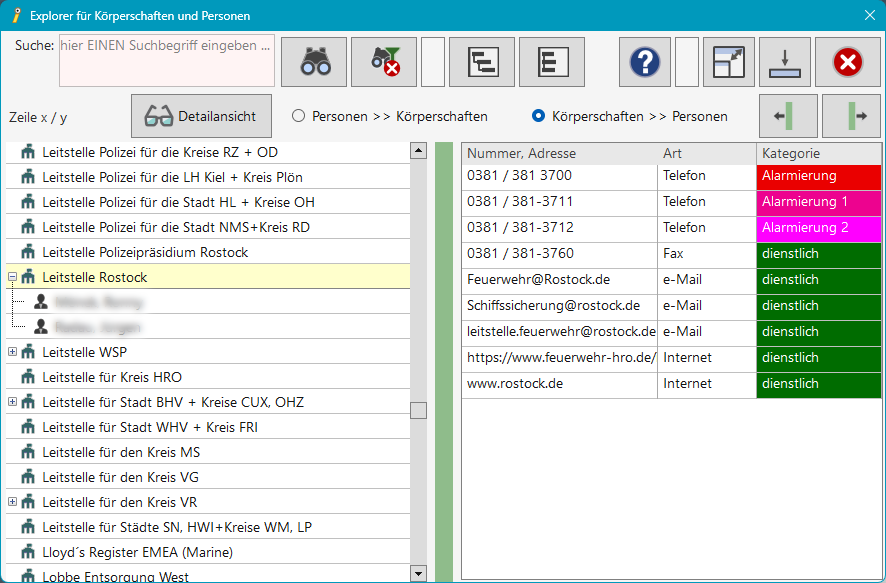Image resolution: width=886 pixels, height=583 pixels.
Task: Expand the Leitstelle WSP tree node
Action: (12, 352)
